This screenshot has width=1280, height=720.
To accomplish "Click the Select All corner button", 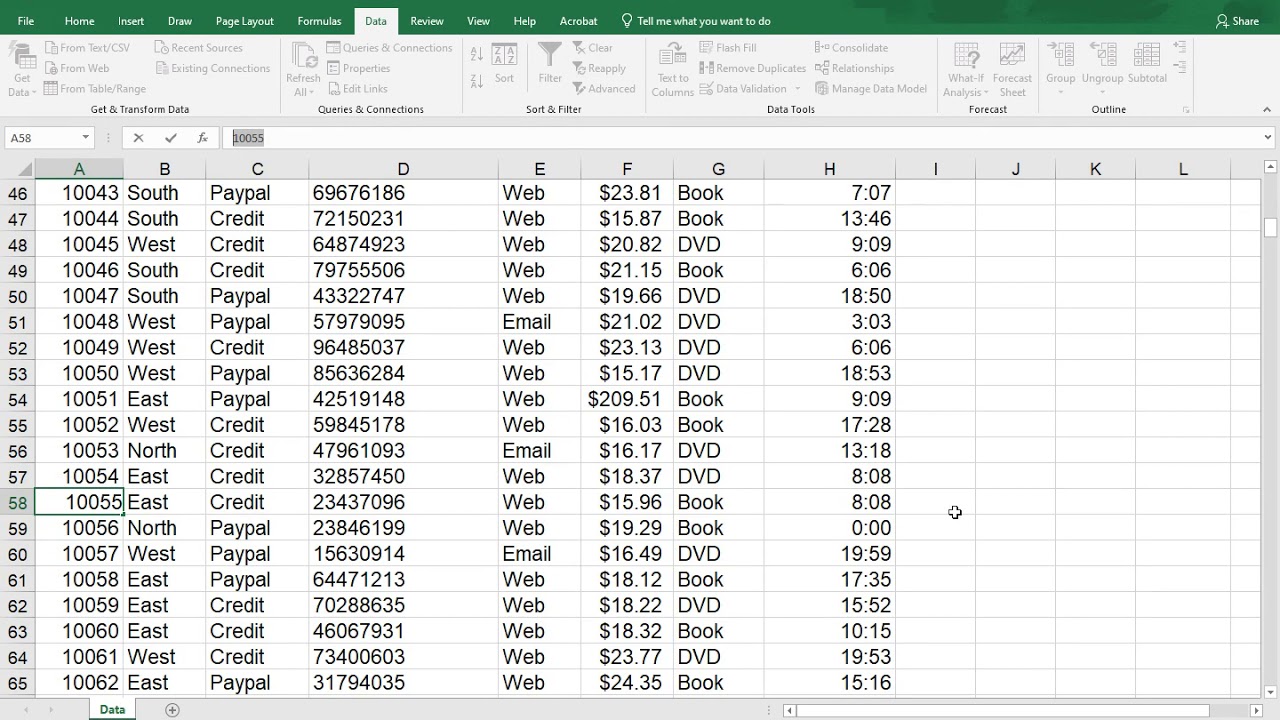I will coord(17,169).
